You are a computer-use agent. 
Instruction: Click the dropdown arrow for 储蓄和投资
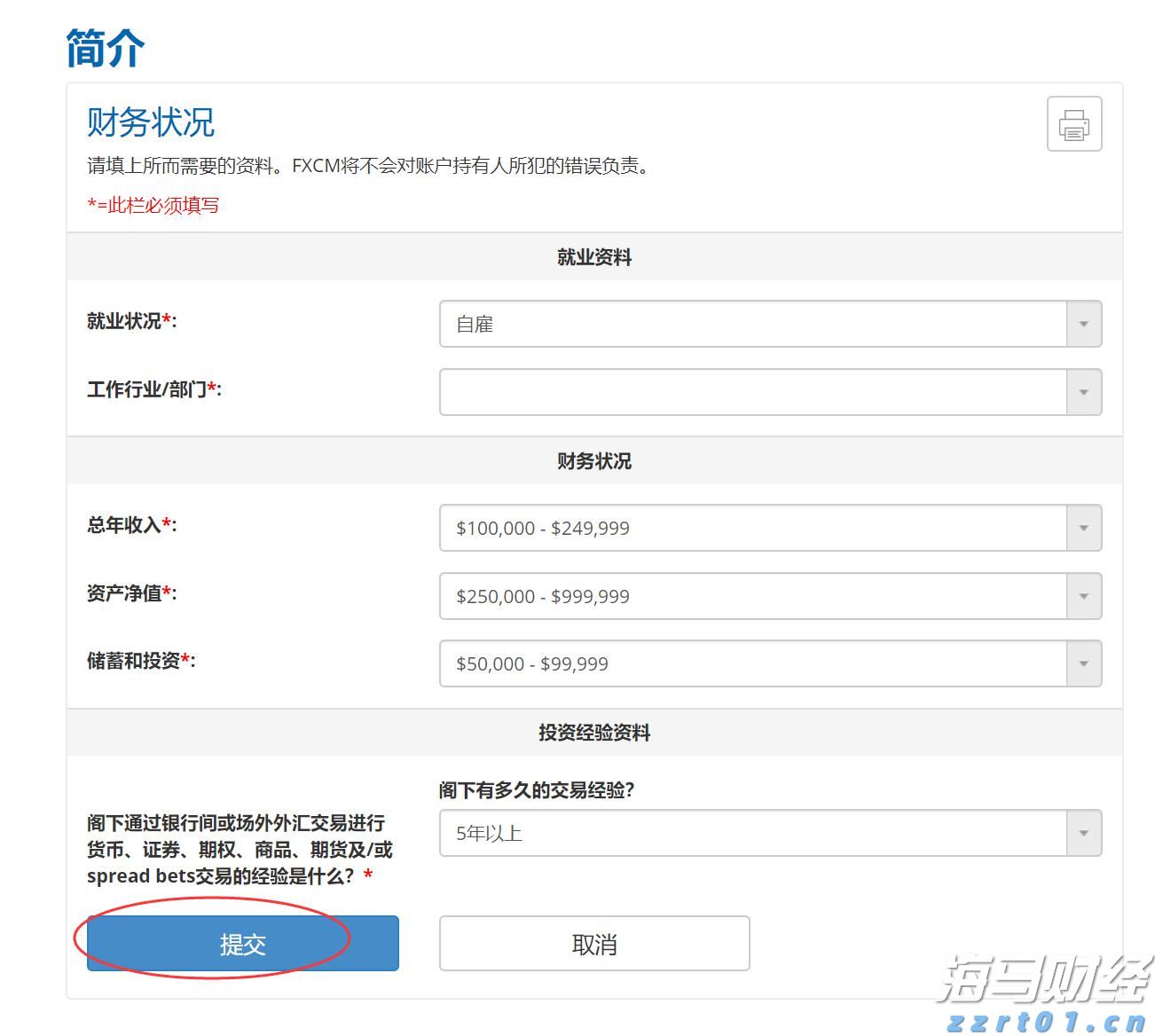(x=1083, y=663)
